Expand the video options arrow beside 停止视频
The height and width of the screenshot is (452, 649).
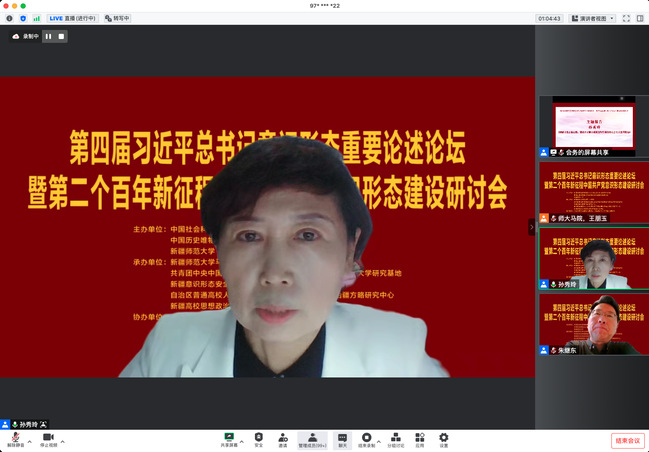pos(63,441)
